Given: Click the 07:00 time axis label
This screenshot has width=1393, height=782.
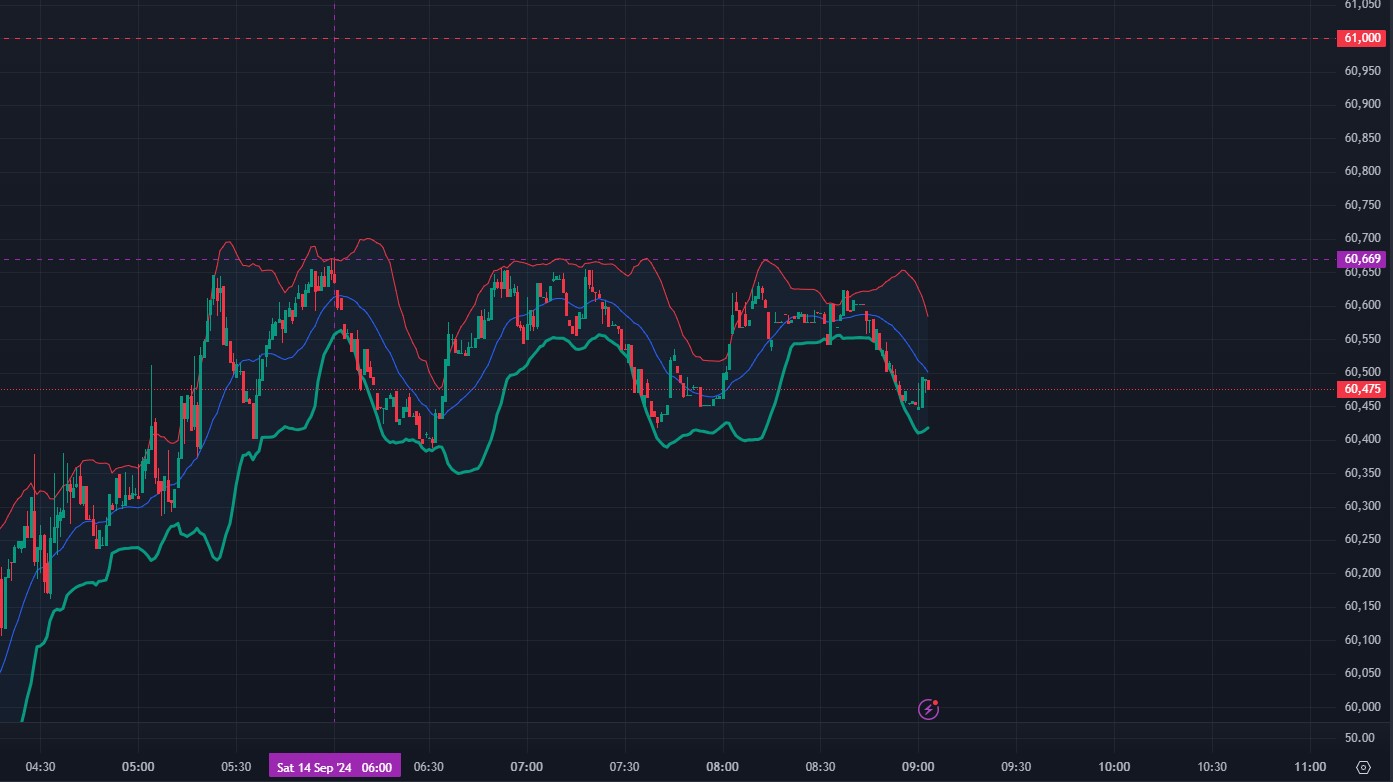Looking at the screenshot, I should point(526,767).
